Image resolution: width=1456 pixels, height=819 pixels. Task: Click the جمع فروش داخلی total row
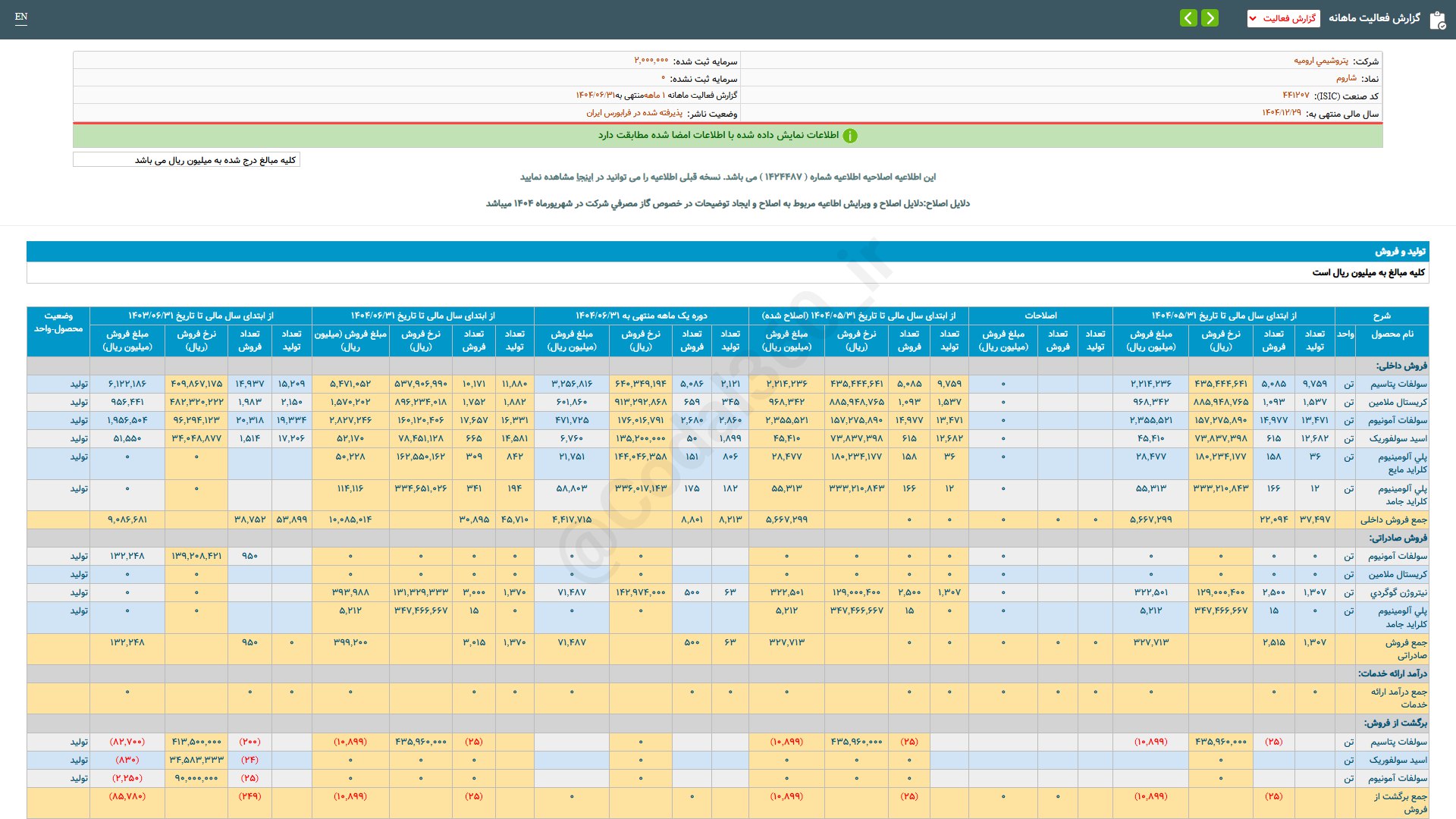pos(1393,519)
